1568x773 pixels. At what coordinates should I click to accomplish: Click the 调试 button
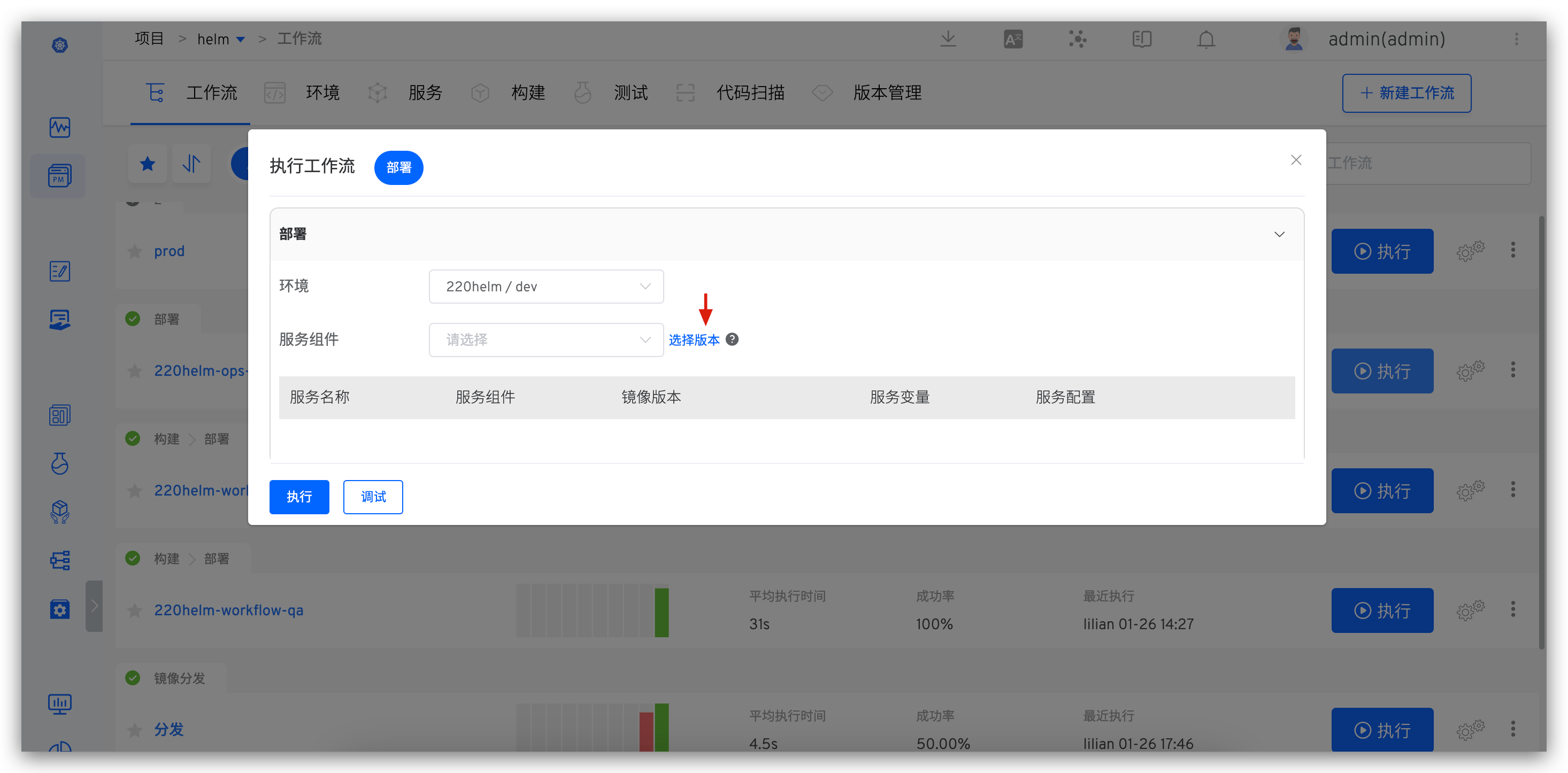(373, 497)
